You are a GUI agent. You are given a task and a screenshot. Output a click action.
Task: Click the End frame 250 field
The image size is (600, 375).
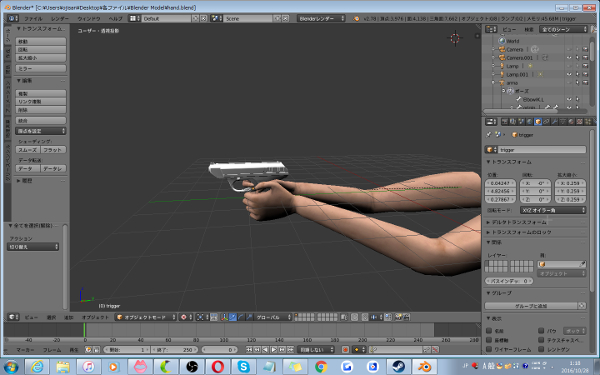point(174,349)
